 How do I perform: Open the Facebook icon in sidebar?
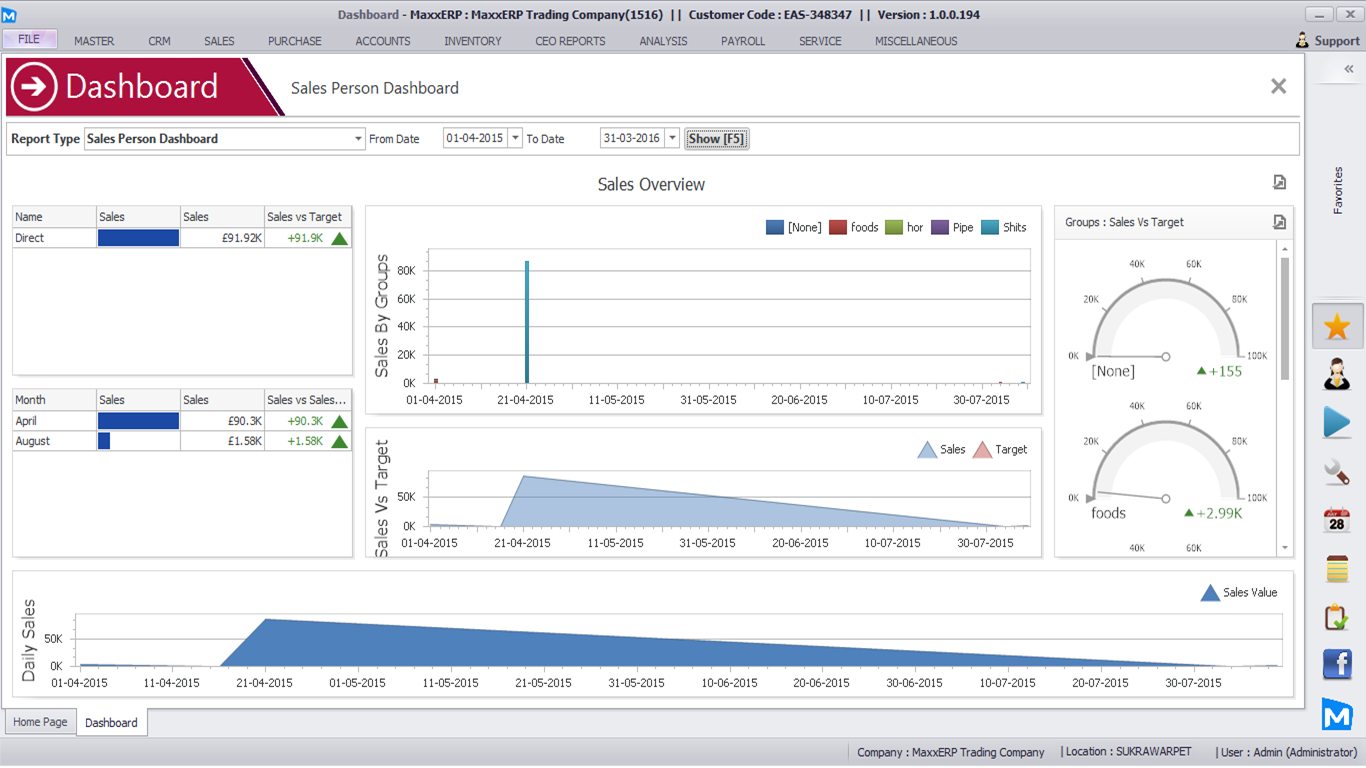1337,664
